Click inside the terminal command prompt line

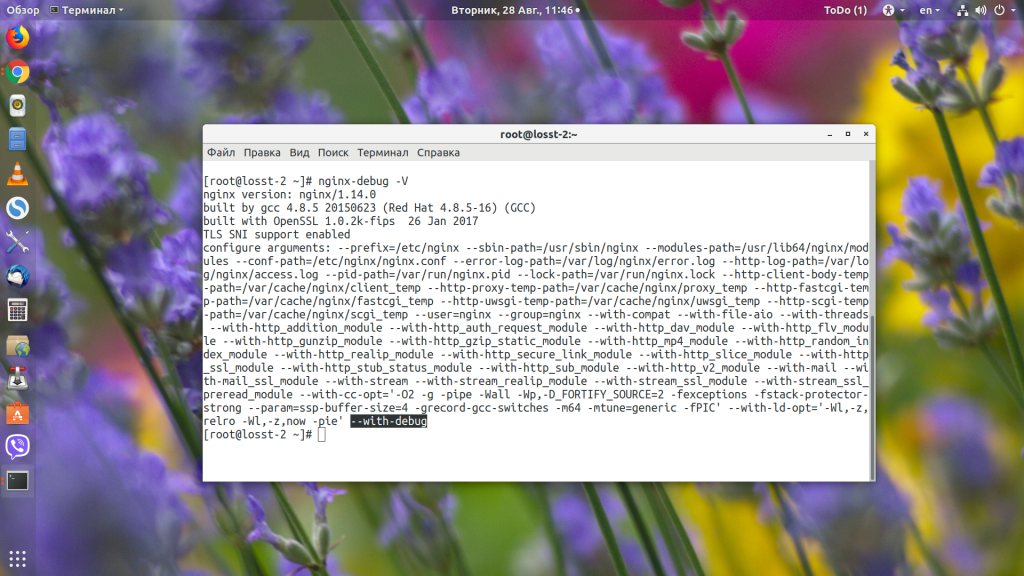coord(320,434)
